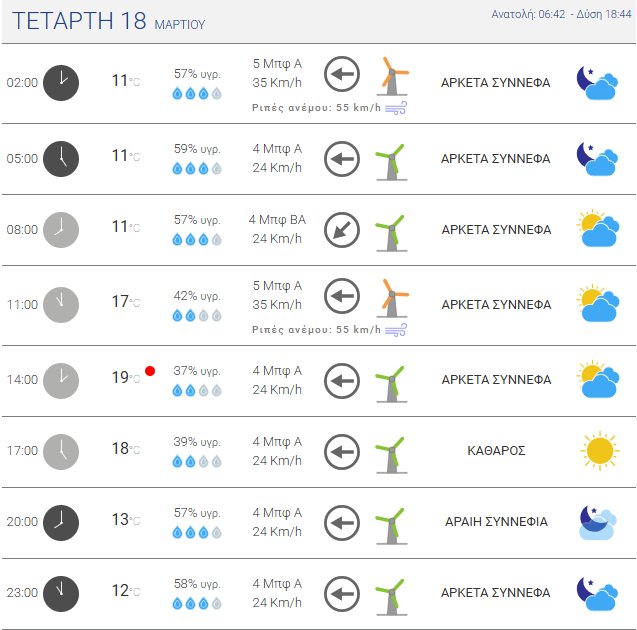Click the partly sunny cloud icon at 08:00

[598, 230]
